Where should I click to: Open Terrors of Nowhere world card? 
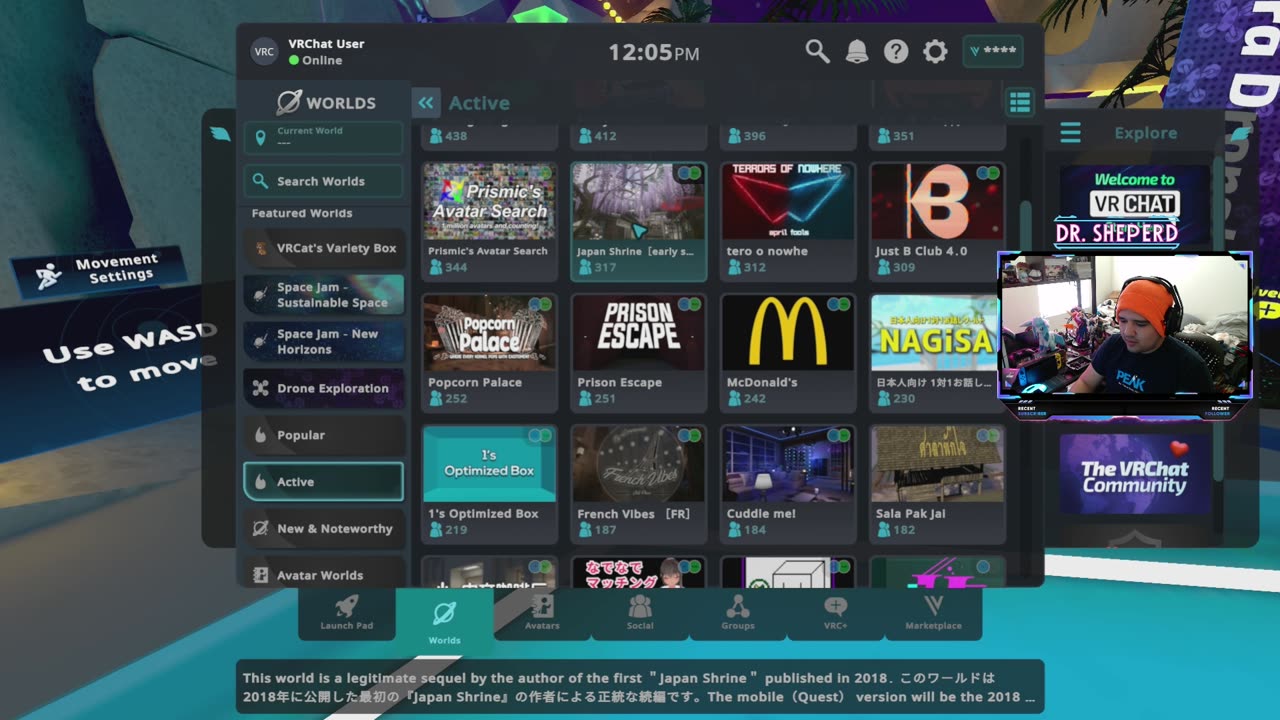(788, 222)
